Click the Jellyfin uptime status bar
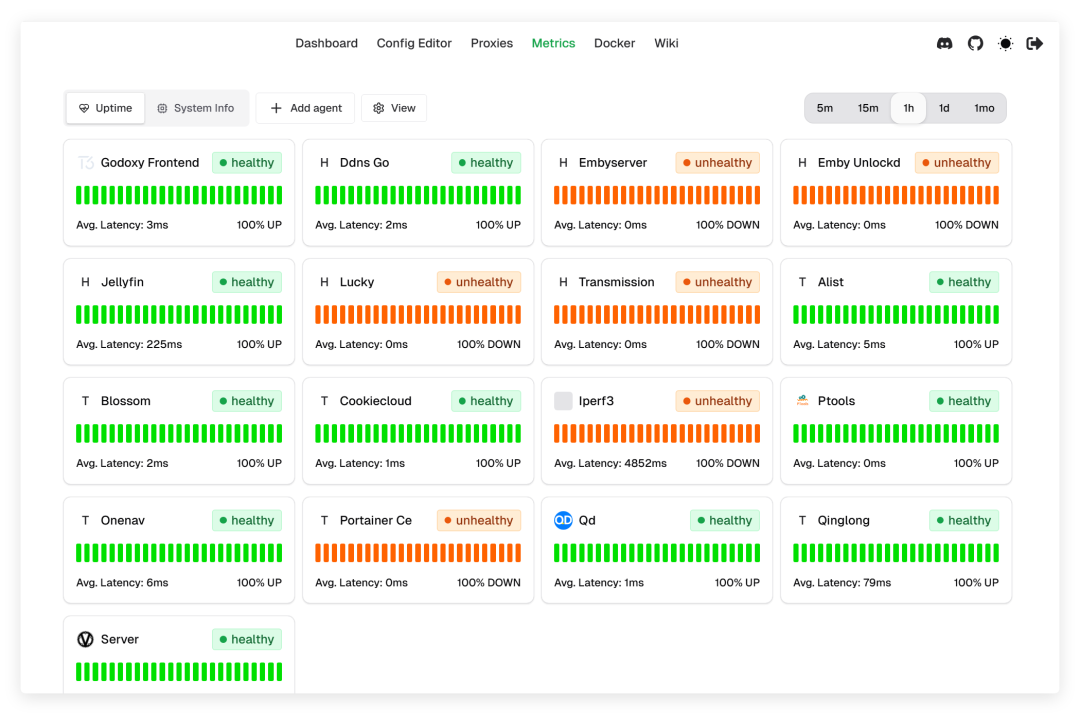1080x714 pixels. click(x=179, y=314)
